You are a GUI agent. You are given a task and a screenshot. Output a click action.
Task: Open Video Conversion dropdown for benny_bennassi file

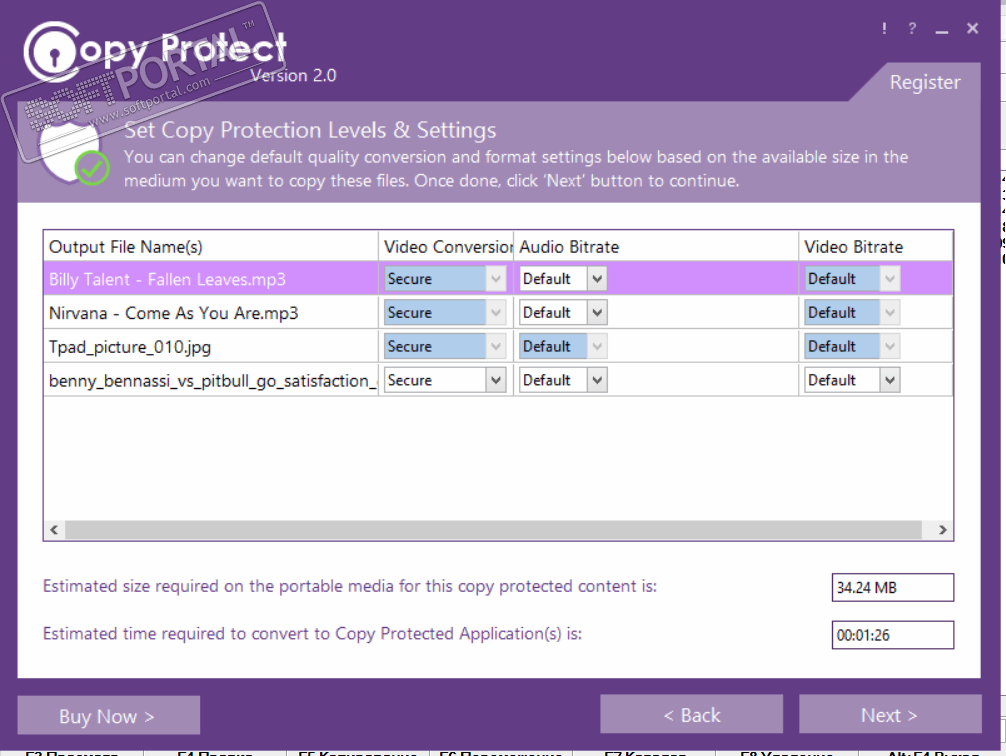[x=496, y=380]
